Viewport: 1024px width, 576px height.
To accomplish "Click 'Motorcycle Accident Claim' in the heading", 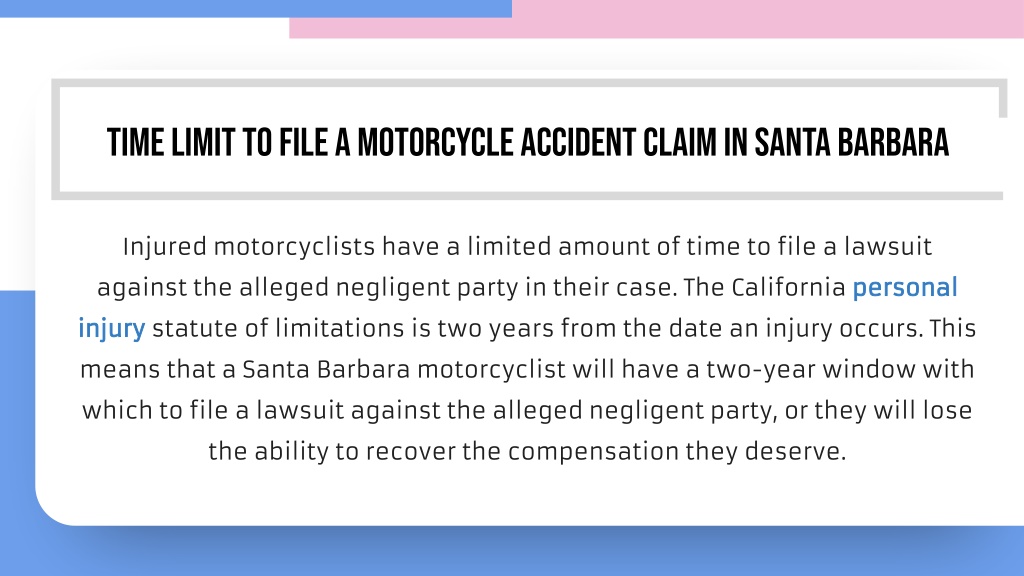I will coord(537,142).
